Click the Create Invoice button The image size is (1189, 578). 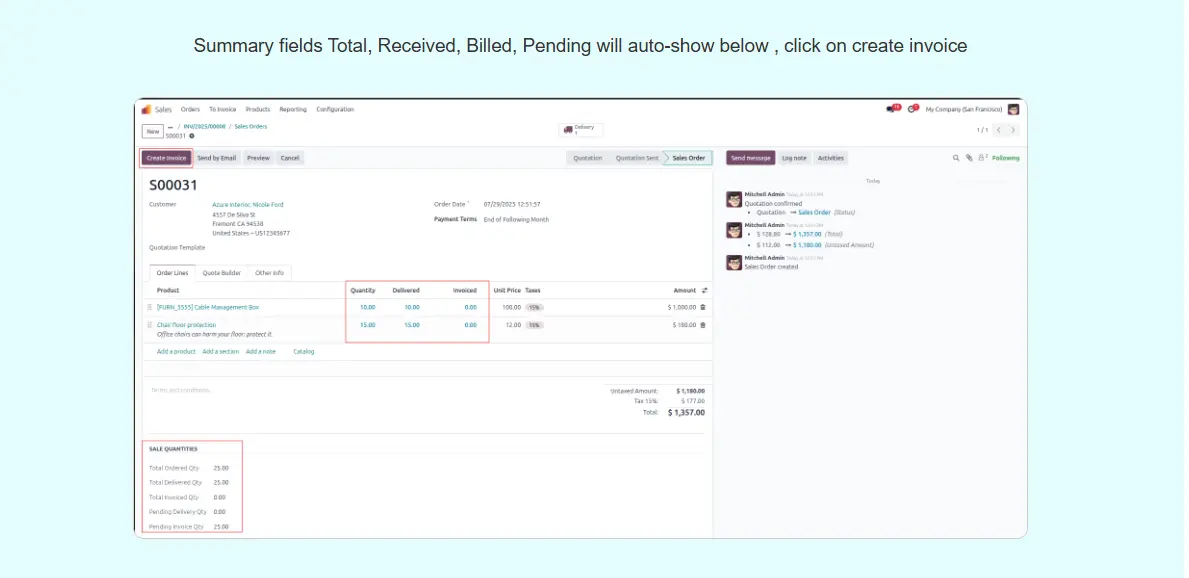point(166,158)
